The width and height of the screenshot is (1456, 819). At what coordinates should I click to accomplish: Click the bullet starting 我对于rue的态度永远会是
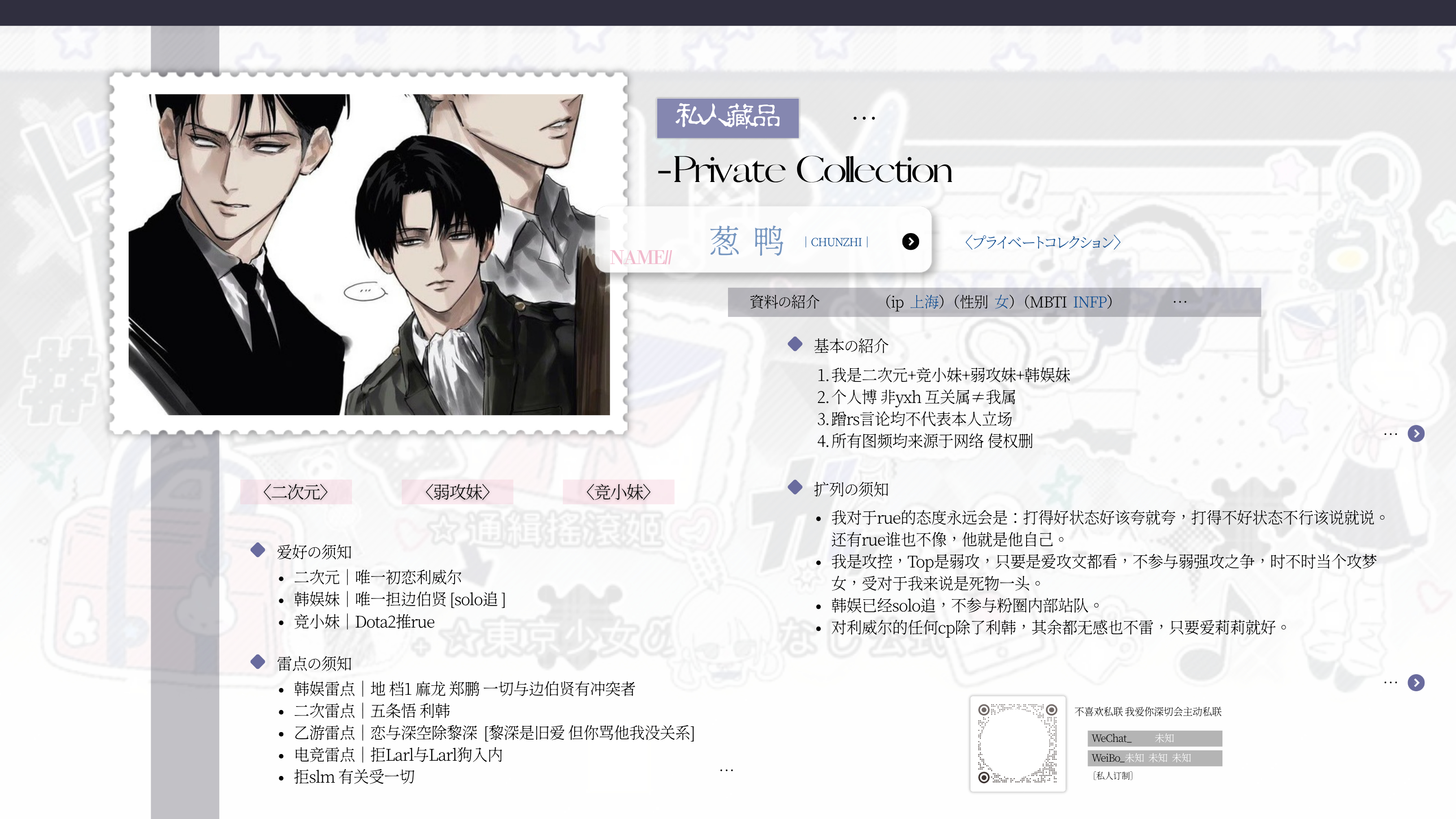pyautogui.click(x=1108, y=528)
